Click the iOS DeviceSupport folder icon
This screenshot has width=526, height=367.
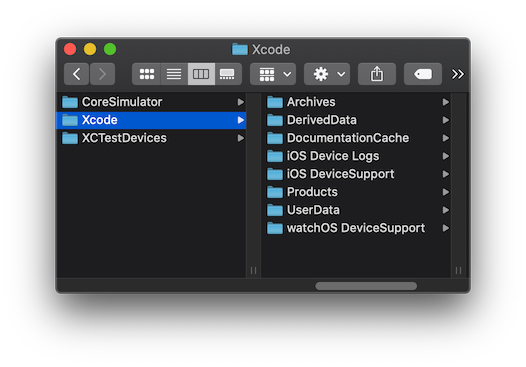(275, 174)
